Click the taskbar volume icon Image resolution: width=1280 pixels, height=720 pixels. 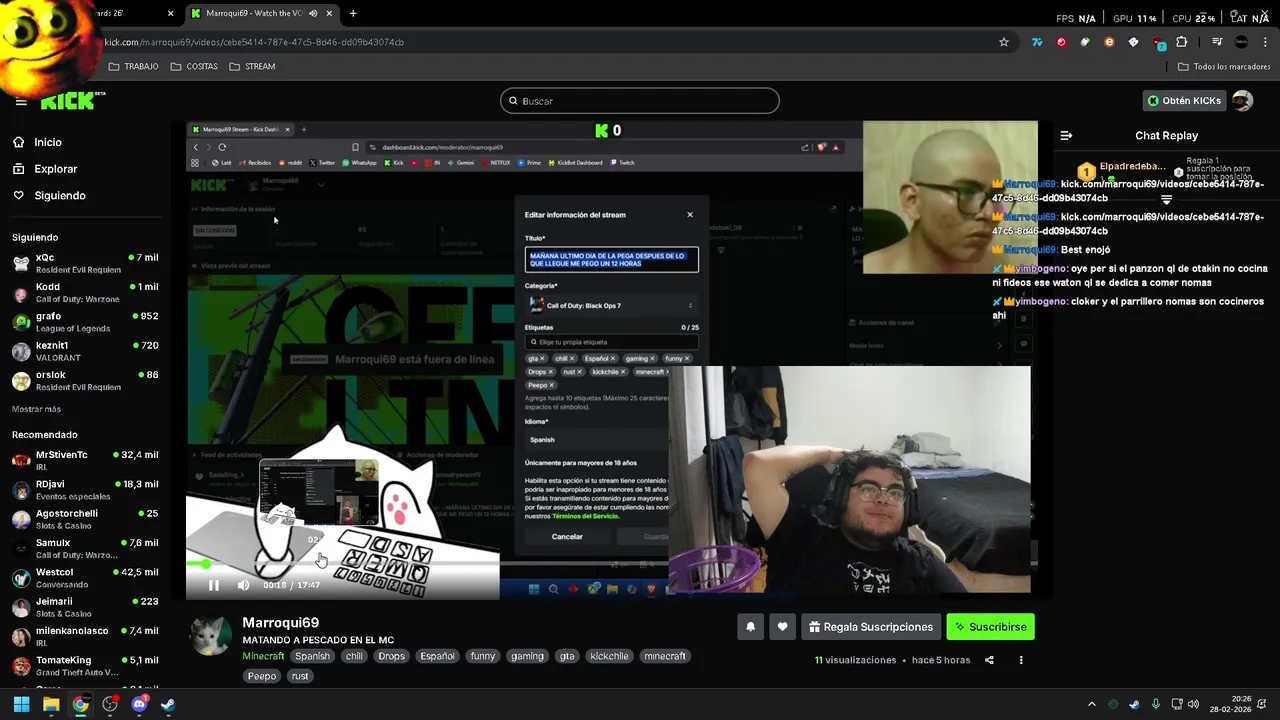pyautogui.click(x=1193, y=704)
